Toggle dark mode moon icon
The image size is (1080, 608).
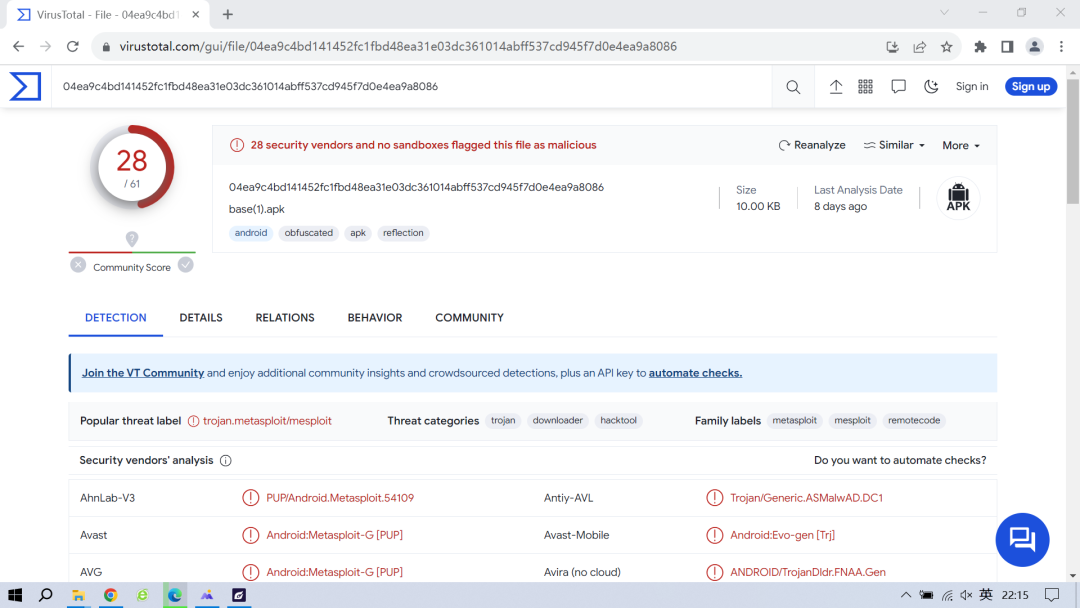pos(931,87)
